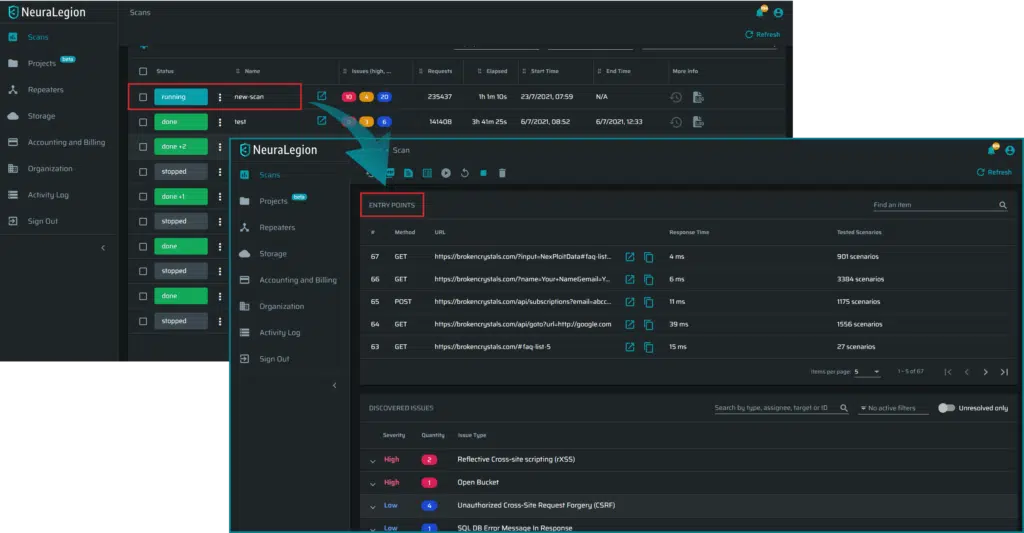Viewport: 1024px width, 533px height.
Task: Click the notification bell in the back Scans window
Action: (x=760, y=12)
